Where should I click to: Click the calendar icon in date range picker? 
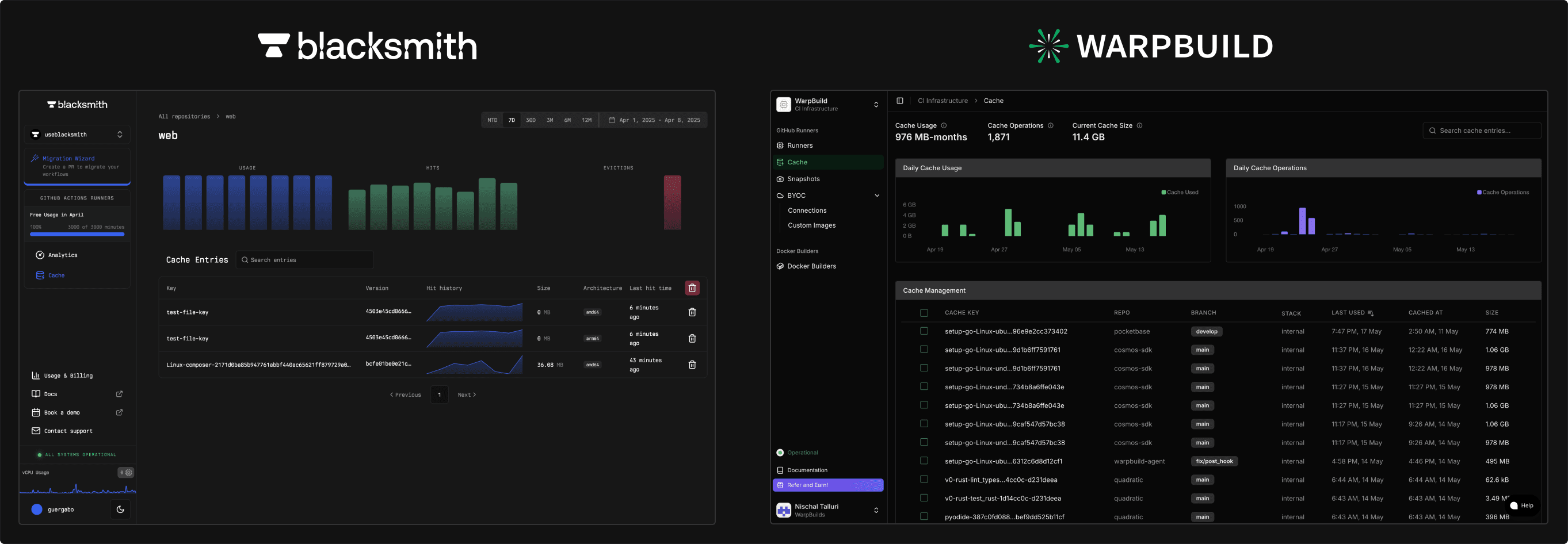612,121
